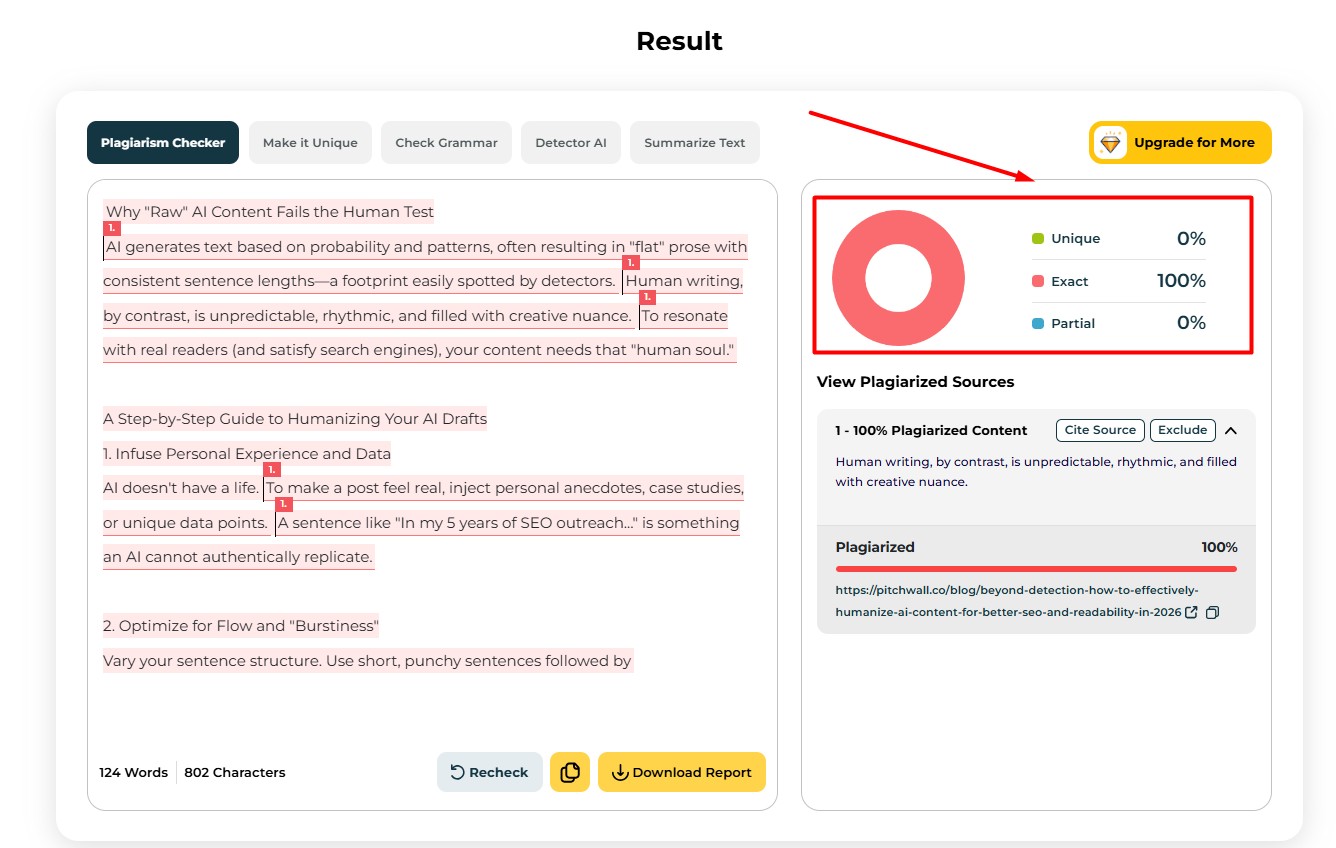Open the pitchwall.co source link
The image size is (1336, 848).
(x=1008, y=601)
